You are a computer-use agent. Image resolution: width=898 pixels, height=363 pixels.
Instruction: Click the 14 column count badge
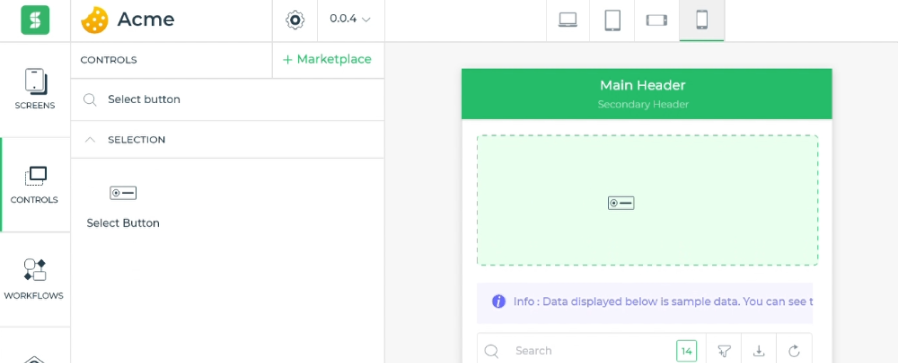click(687, 350)
